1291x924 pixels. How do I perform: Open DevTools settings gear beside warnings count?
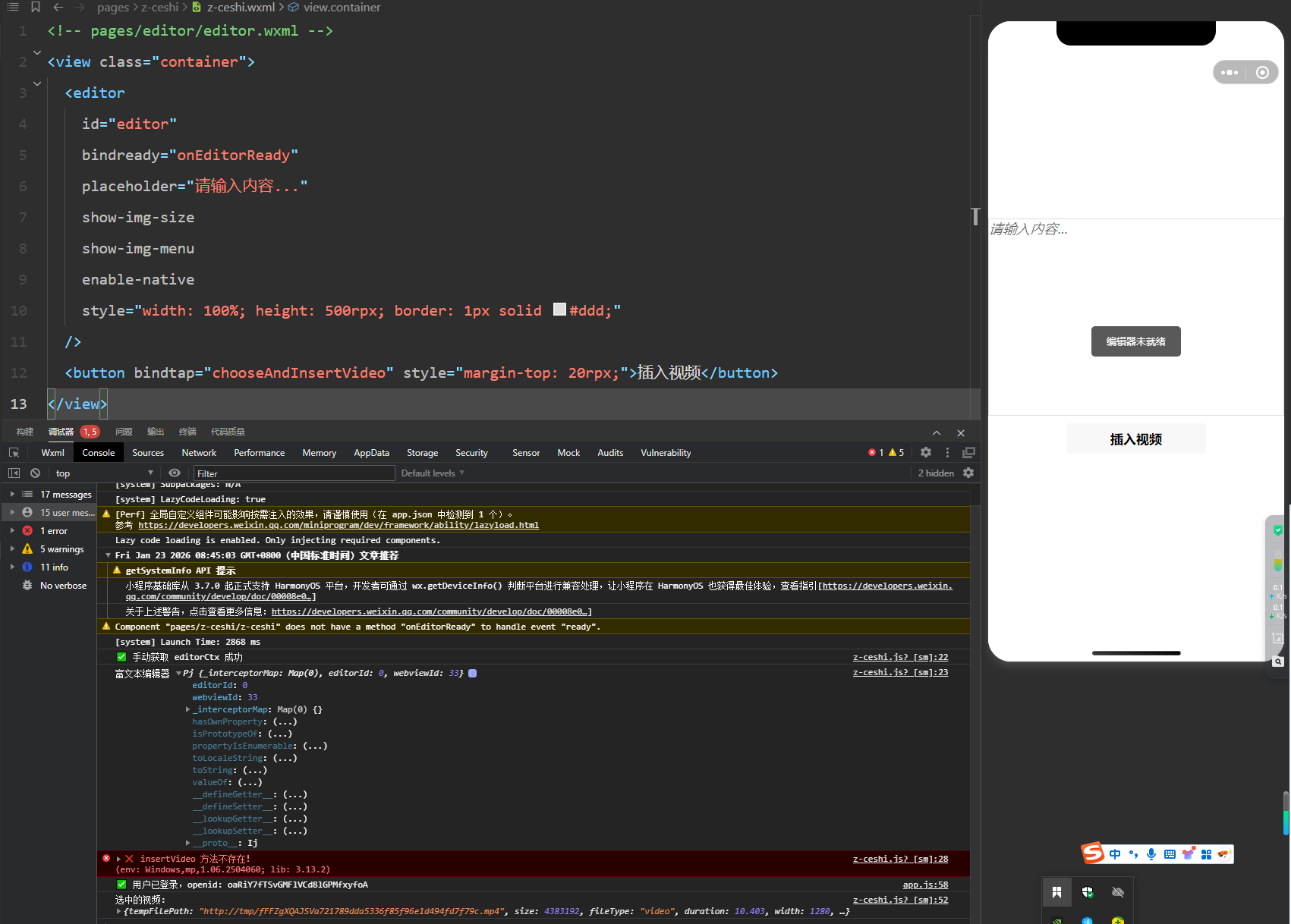pos(926,452)
